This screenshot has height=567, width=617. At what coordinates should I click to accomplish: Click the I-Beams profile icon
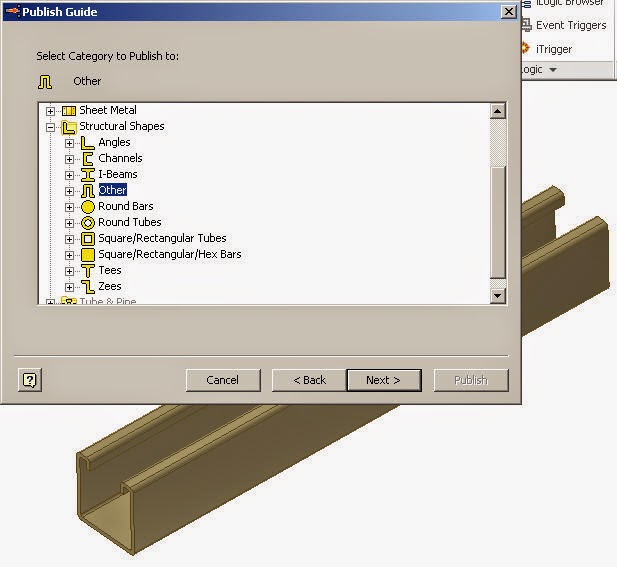coord(88,175)
